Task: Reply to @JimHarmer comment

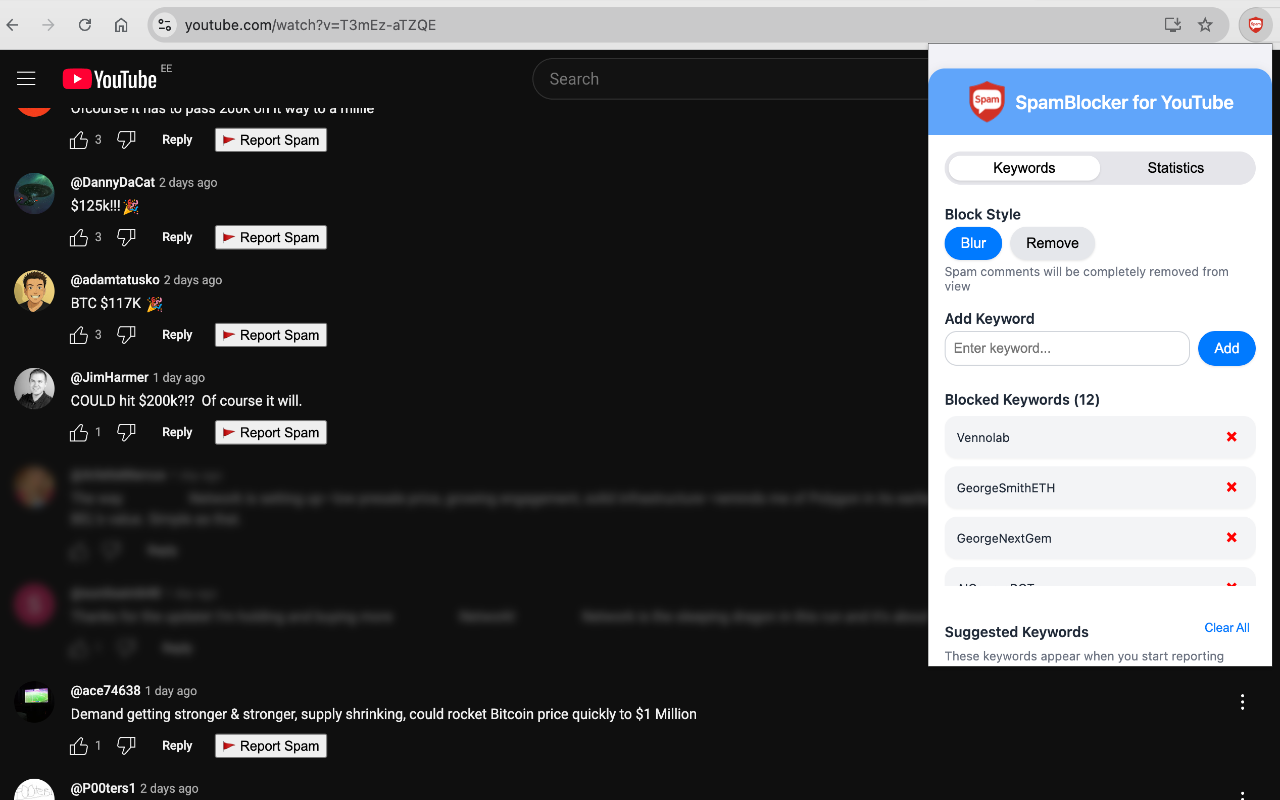Action: 177,433
